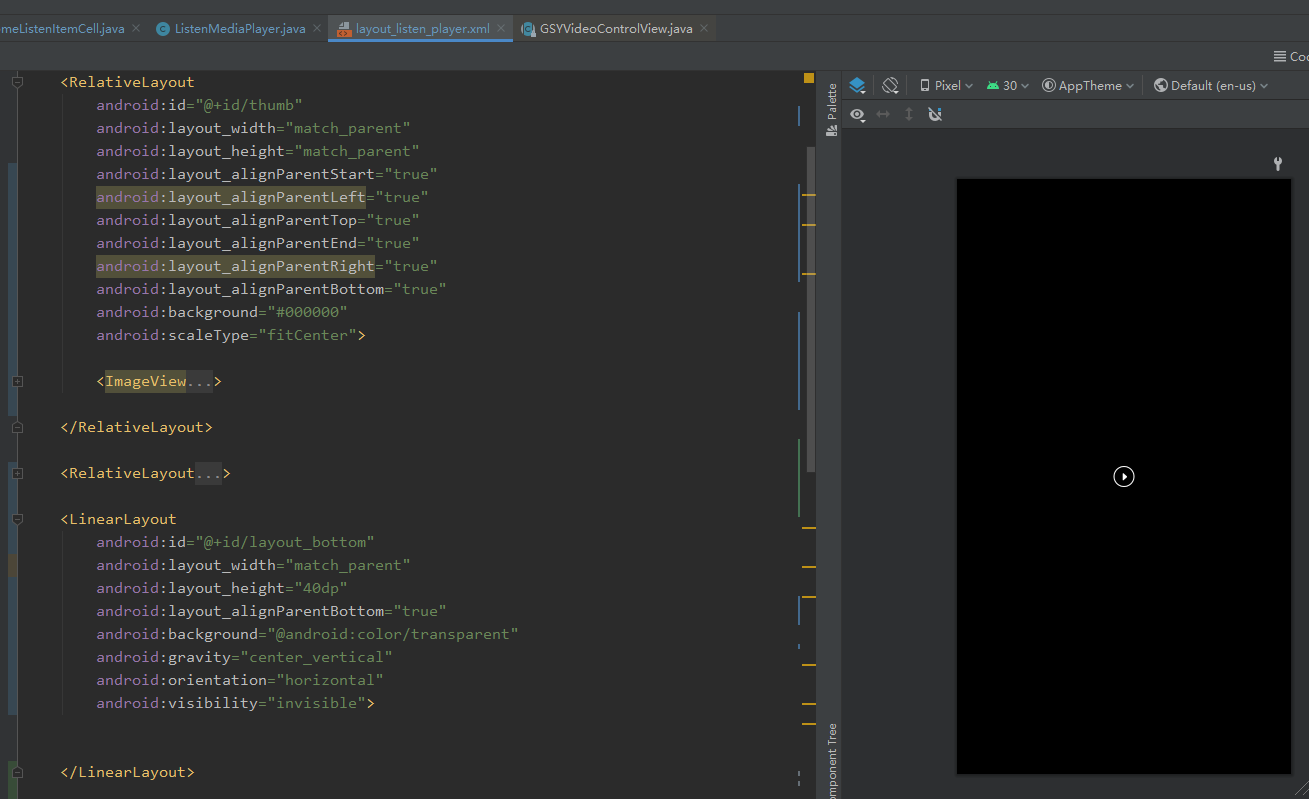The width and height of the screenshot is (1309, 799).
Task: Click the expand horizontally arrow icon
Action: point(883,115)
